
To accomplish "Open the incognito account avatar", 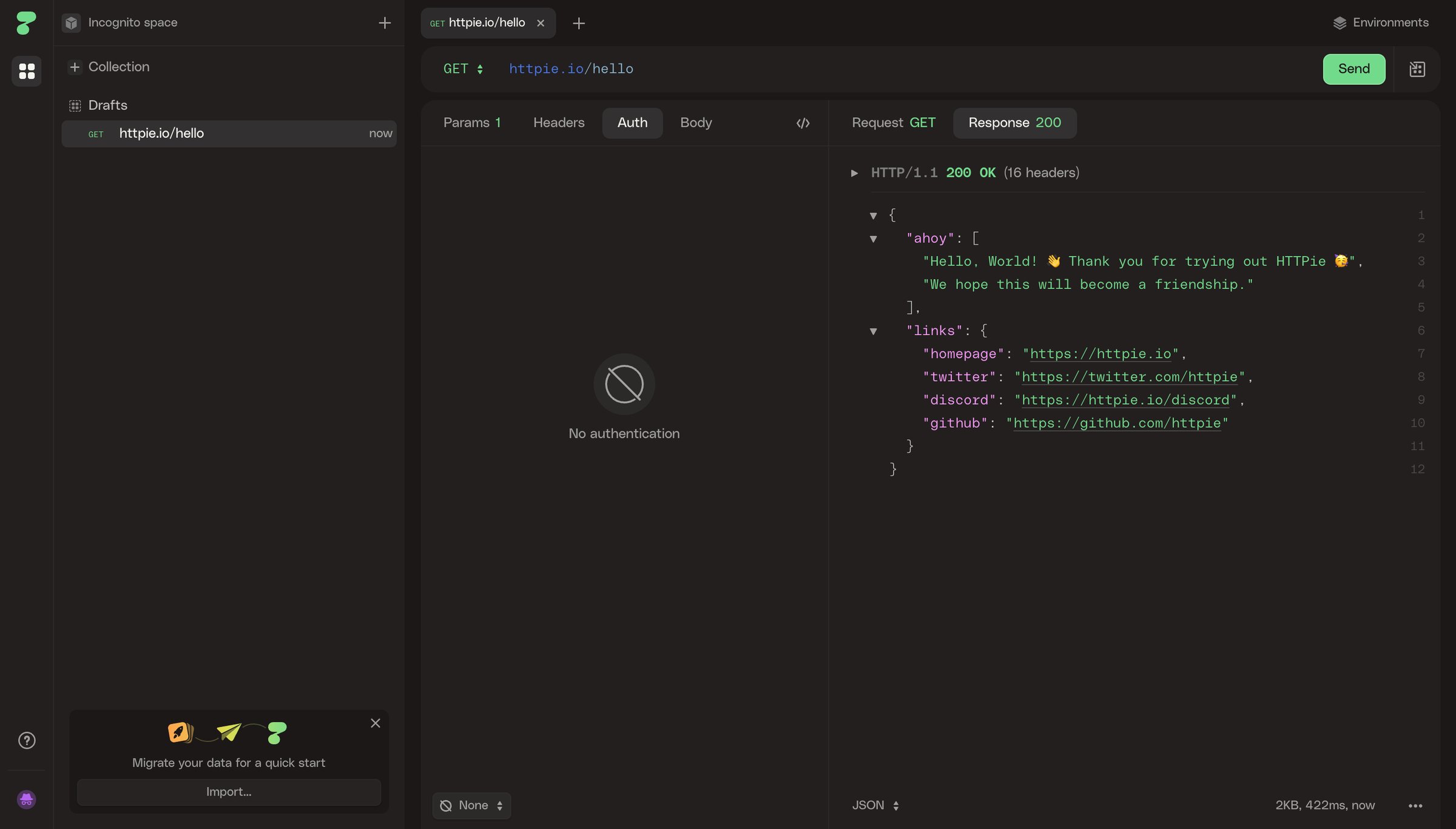I will (x=26, y=799).
